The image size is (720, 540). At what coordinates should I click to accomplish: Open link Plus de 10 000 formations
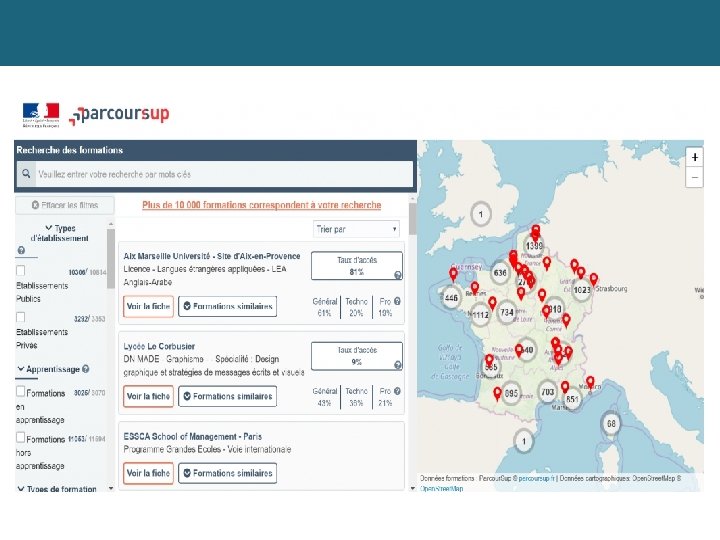click(261, 205)
